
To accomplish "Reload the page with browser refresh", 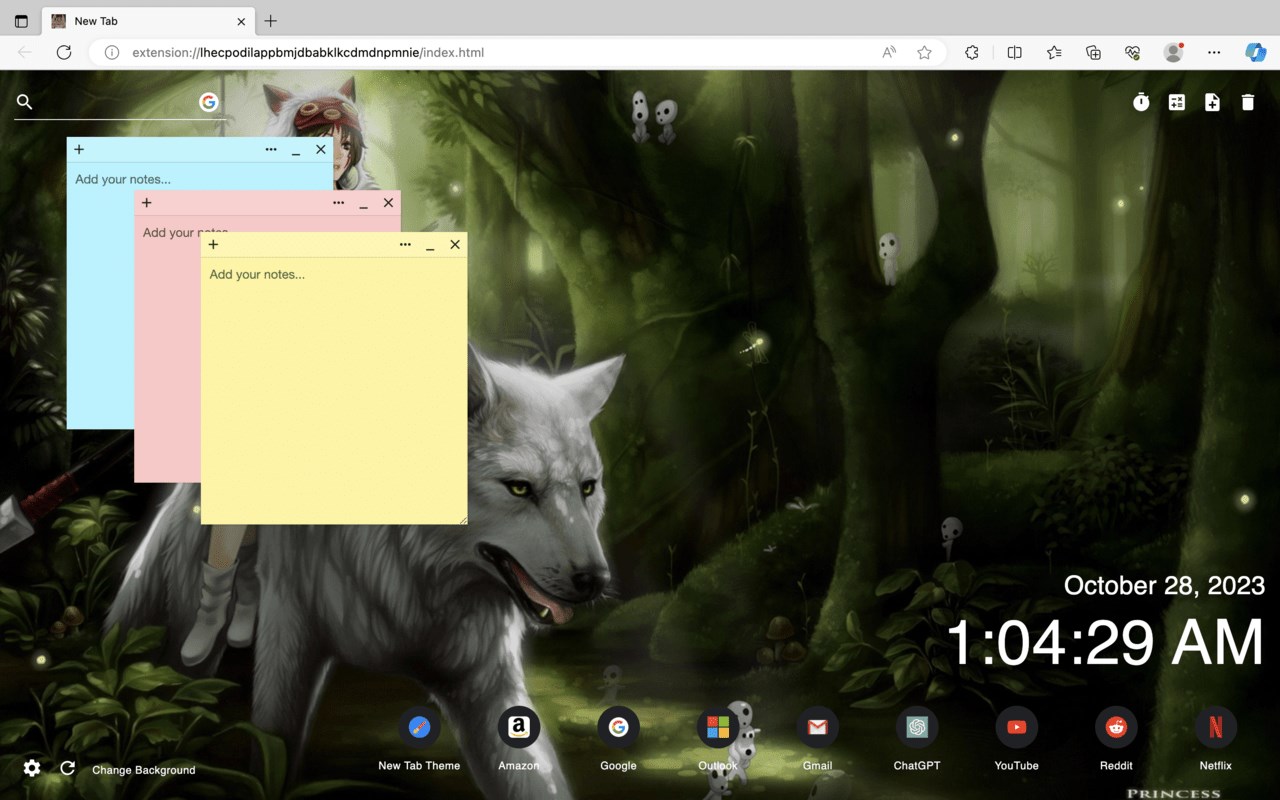I will 64,52.
